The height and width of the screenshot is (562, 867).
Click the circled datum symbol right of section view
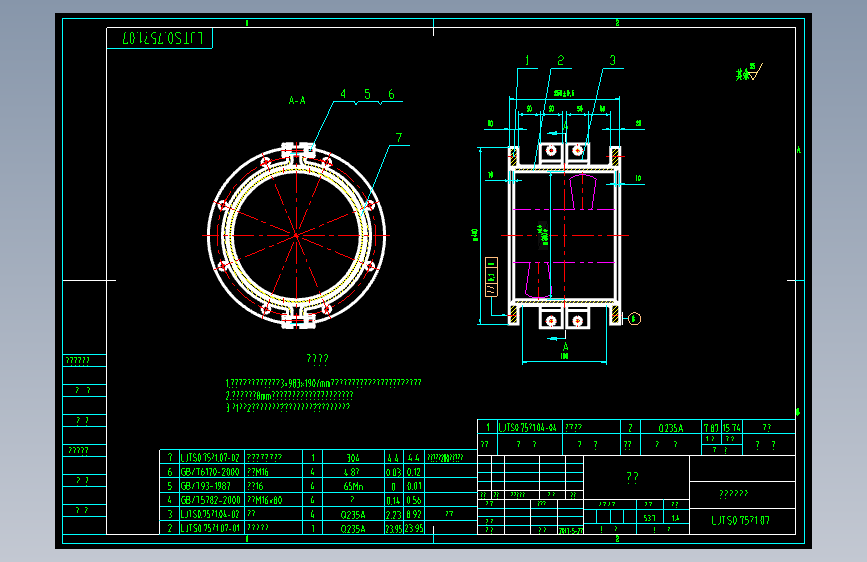point(634,319)
